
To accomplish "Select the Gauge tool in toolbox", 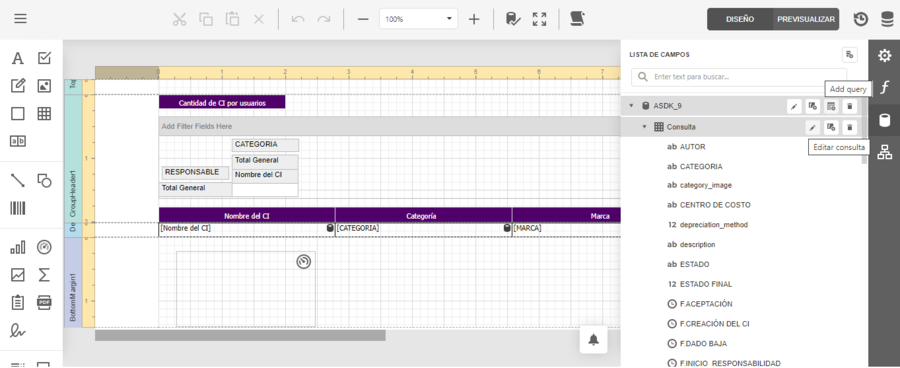I will tap(44, 247).
